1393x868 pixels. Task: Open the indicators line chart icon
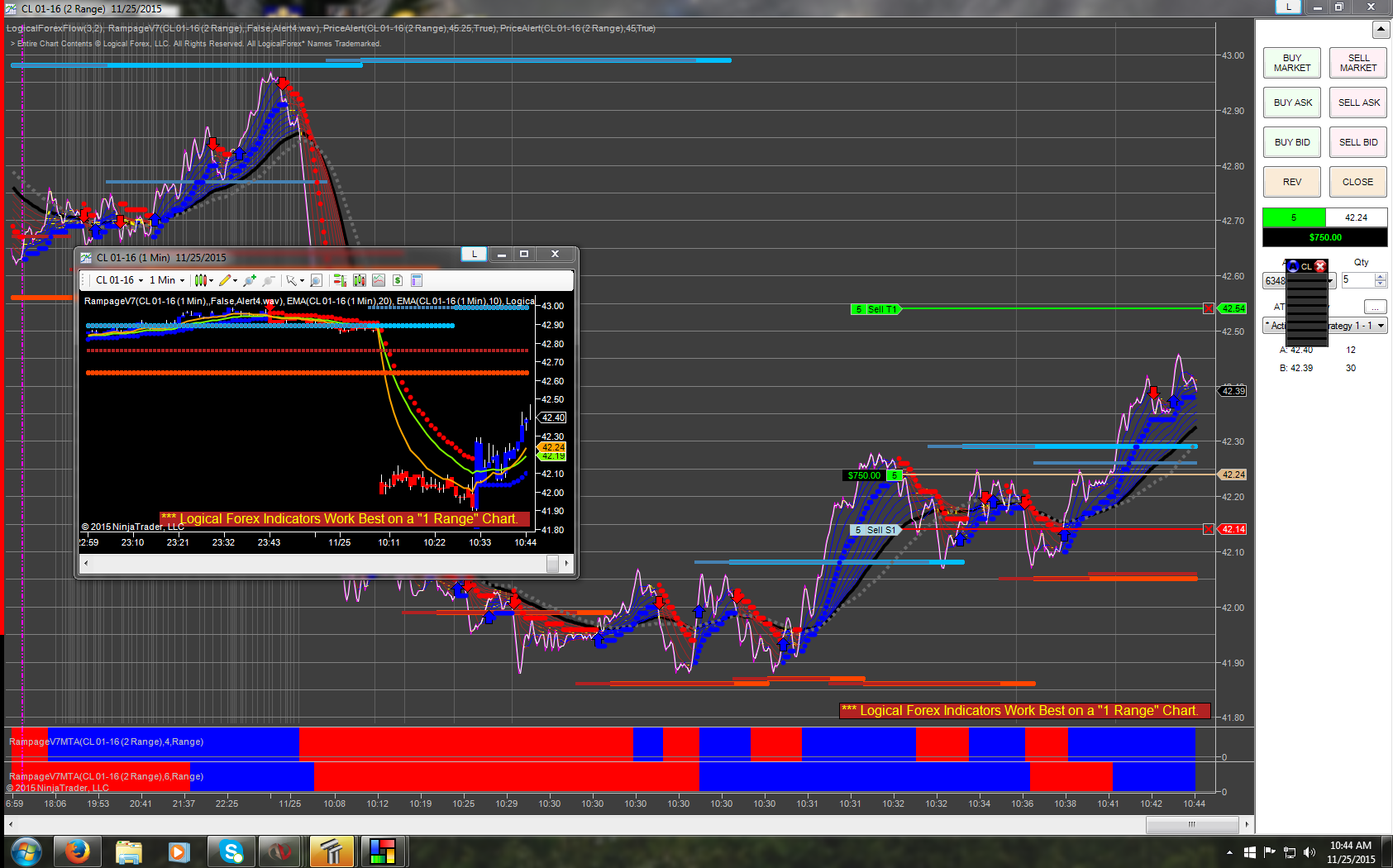pyautogui.click(x=378, y=280)
